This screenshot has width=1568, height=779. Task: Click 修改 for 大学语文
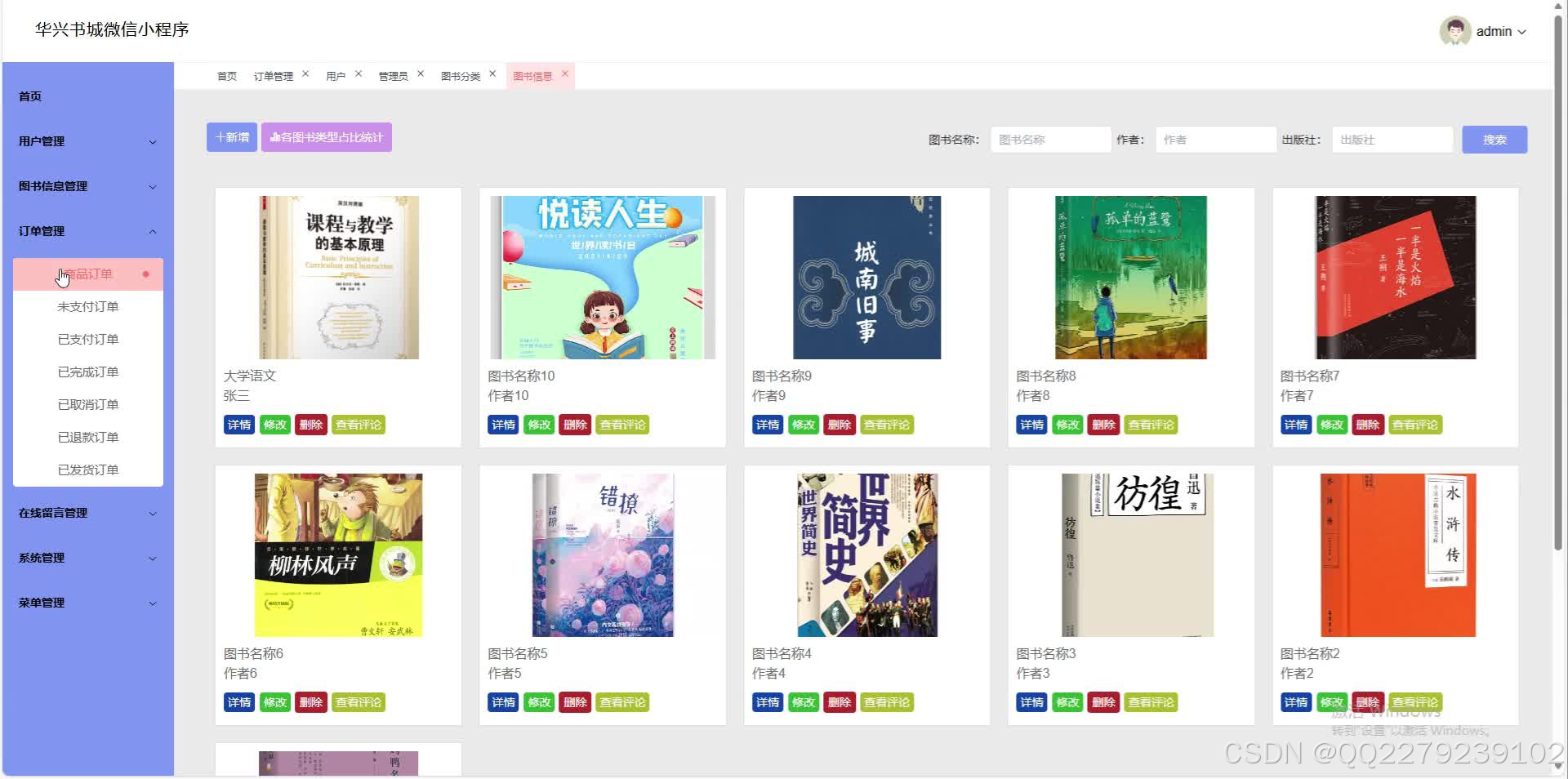tap(275, 425)
